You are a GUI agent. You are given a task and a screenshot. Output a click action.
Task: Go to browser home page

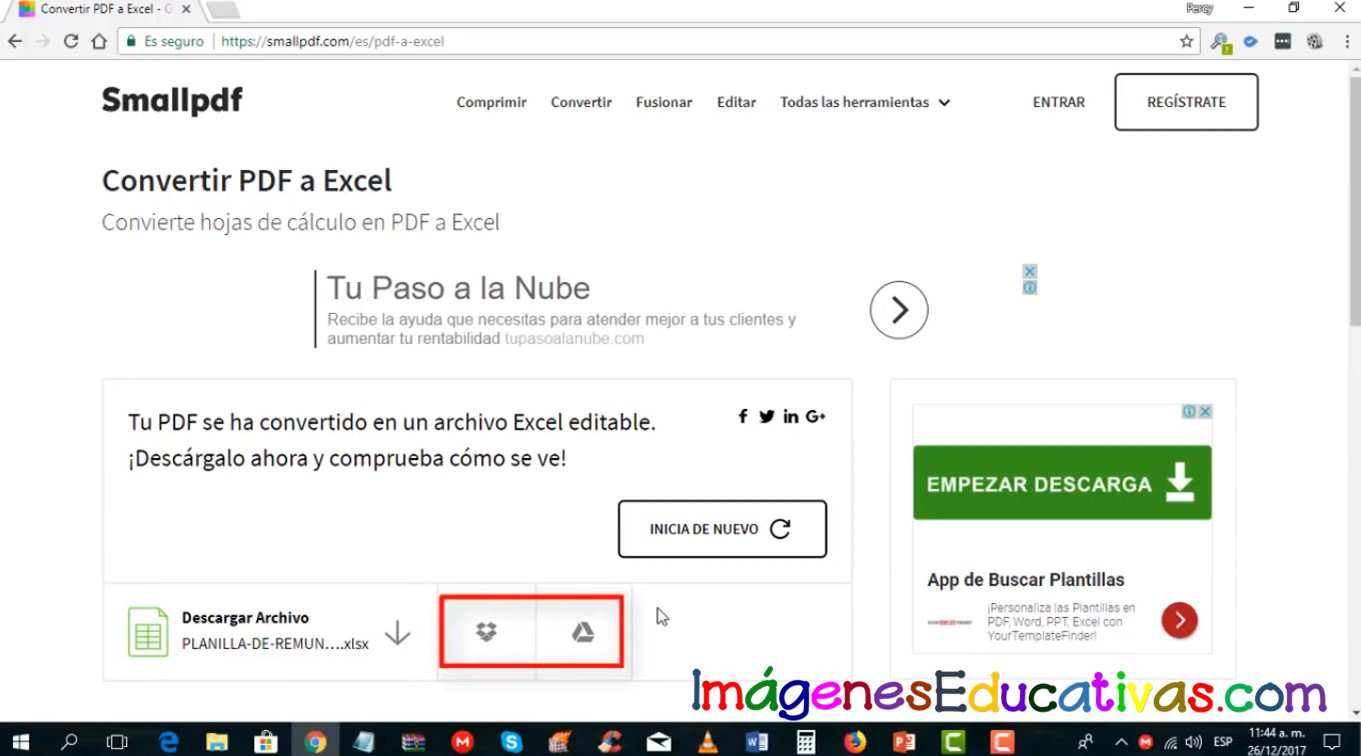pyautogui.click(x=99, y=41)
